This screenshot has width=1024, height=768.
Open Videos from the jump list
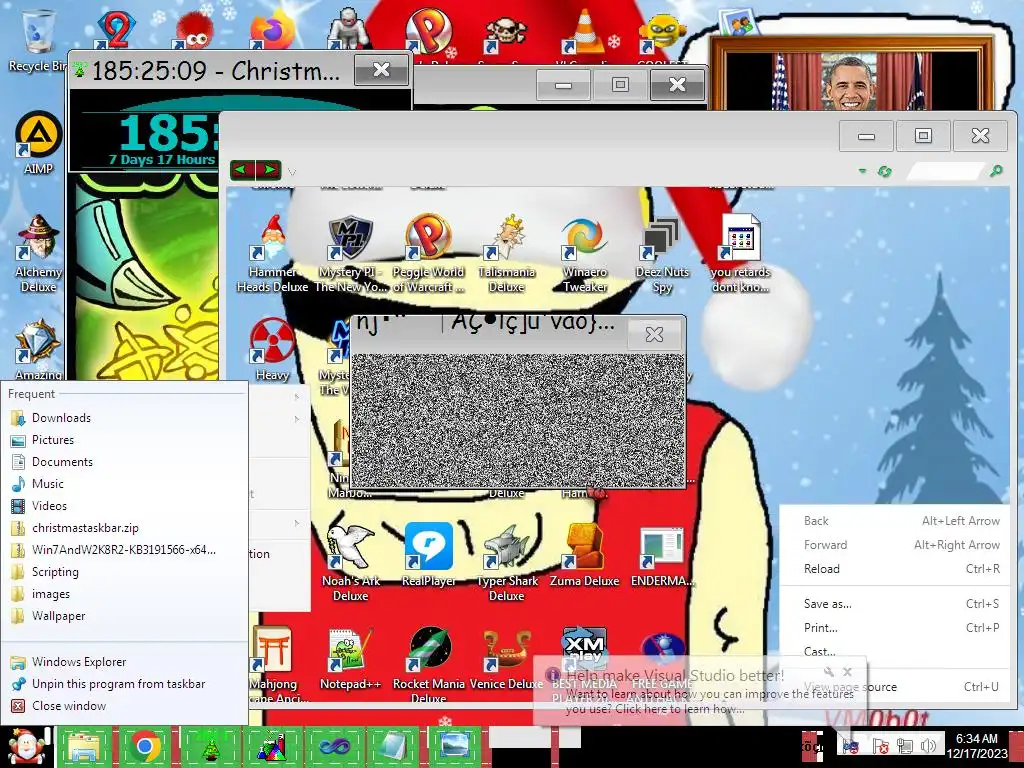(x=124, y=506)
